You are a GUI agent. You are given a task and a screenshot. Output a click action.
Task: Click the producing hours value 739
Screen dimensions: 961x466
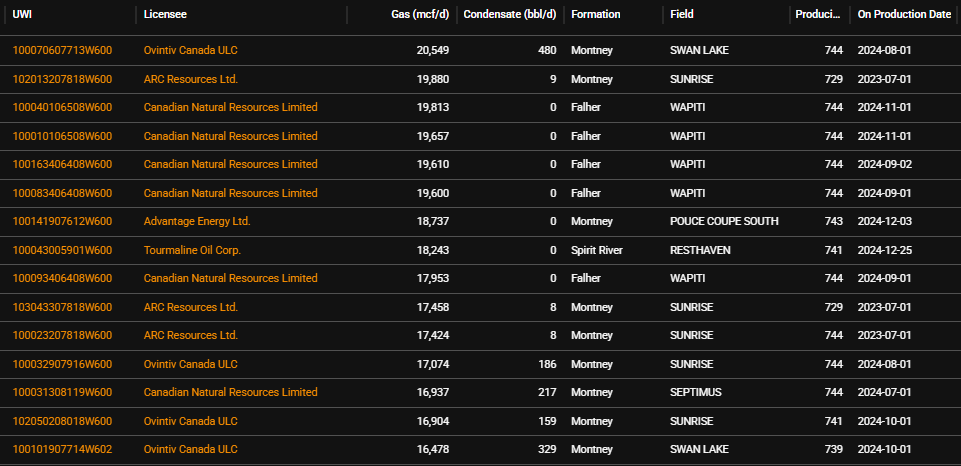pos(834,449)
